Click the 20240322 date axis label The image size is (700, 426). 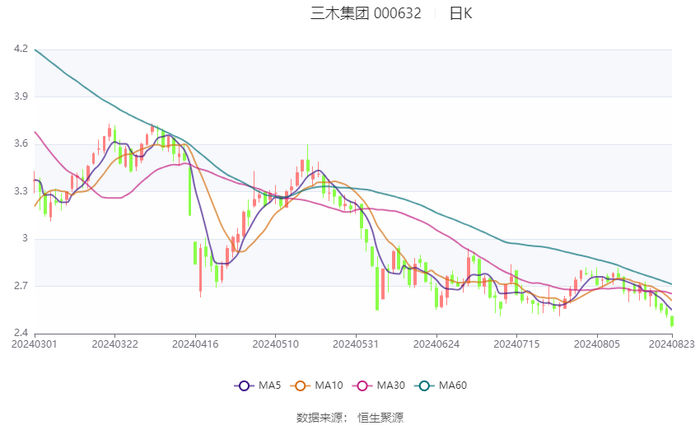[x=115, y=344]
